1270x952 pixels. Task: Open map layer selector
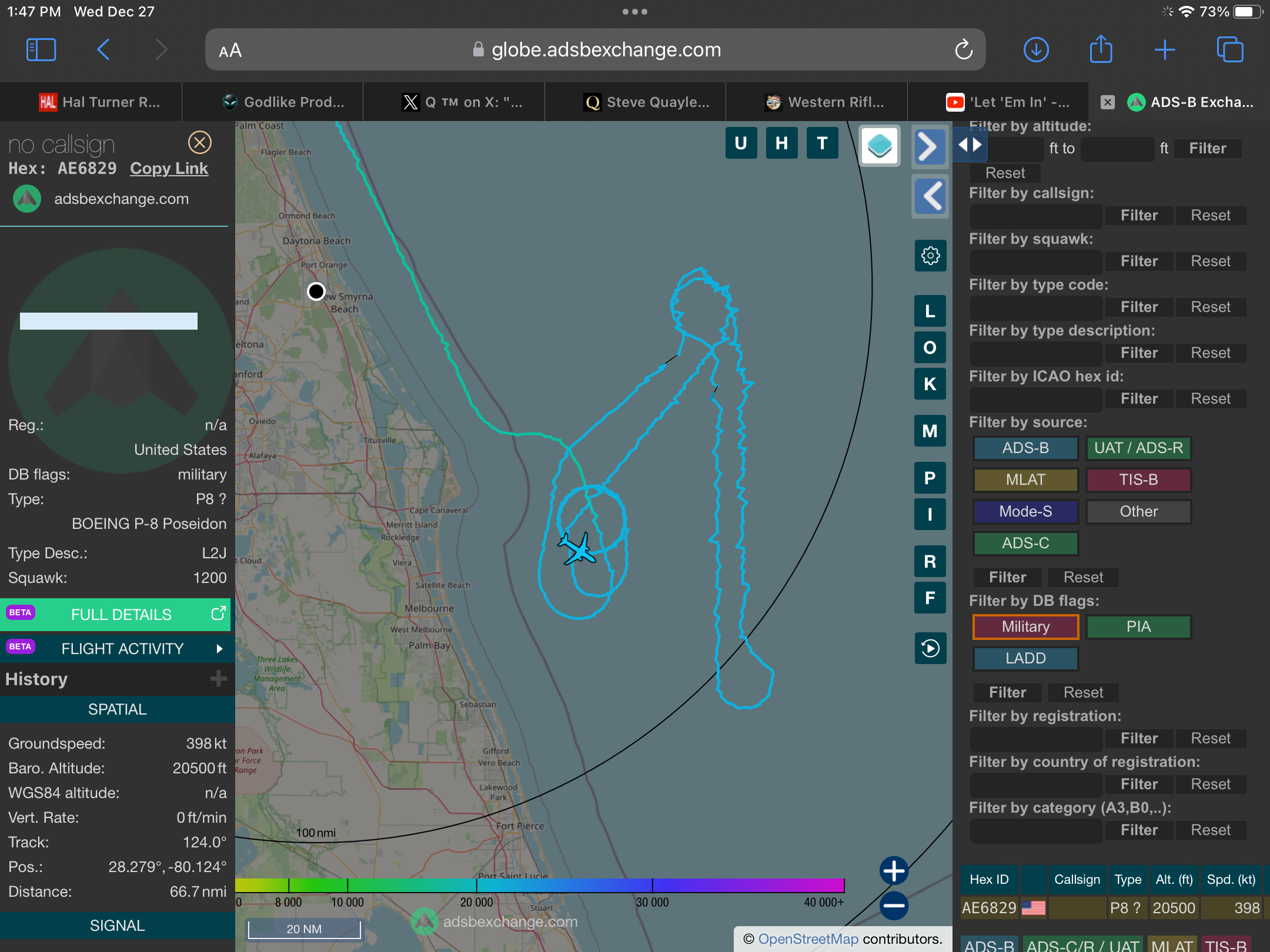880,145
